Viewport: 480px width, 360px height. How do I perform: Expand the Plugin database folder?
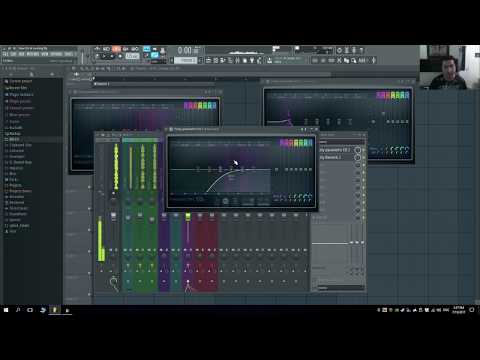pyautogui.click(x=19, y=94)
